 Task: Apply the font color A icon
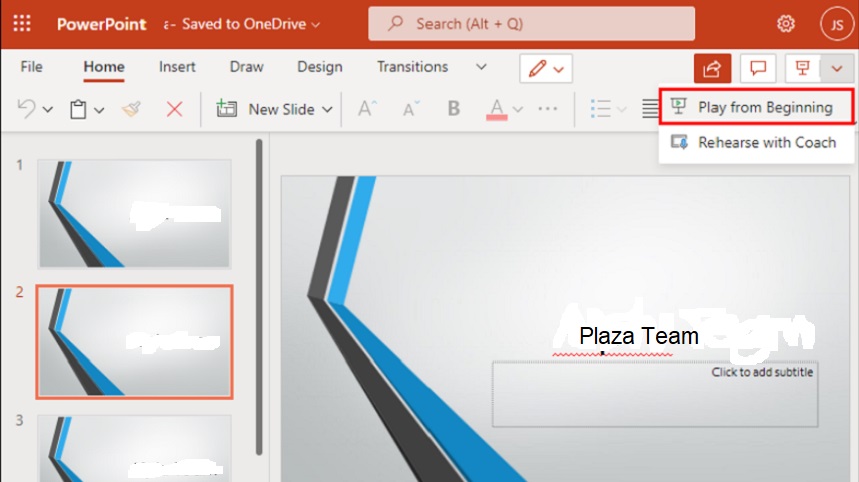[496, 109]
